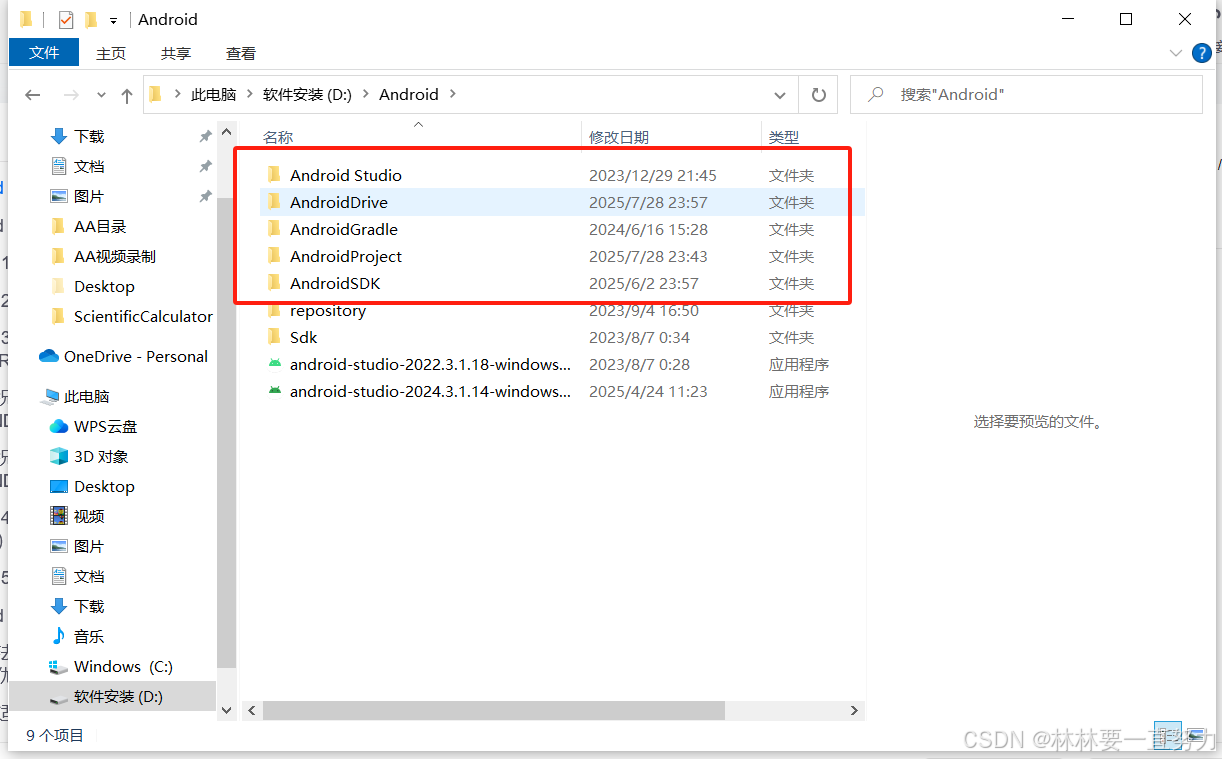The width and height of the screenshot is (1222, 759).
Task: Select the AndroidProject folder icon
Action: [x=274, y=256]
